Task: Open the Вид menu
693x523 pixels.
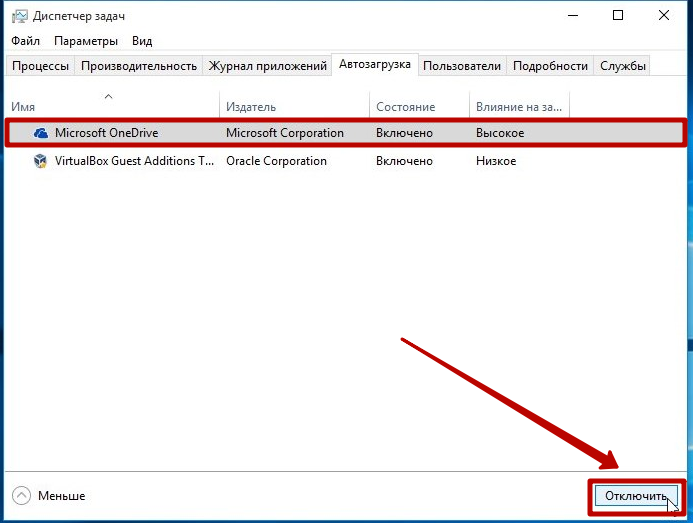Action: tap(142, 41)
